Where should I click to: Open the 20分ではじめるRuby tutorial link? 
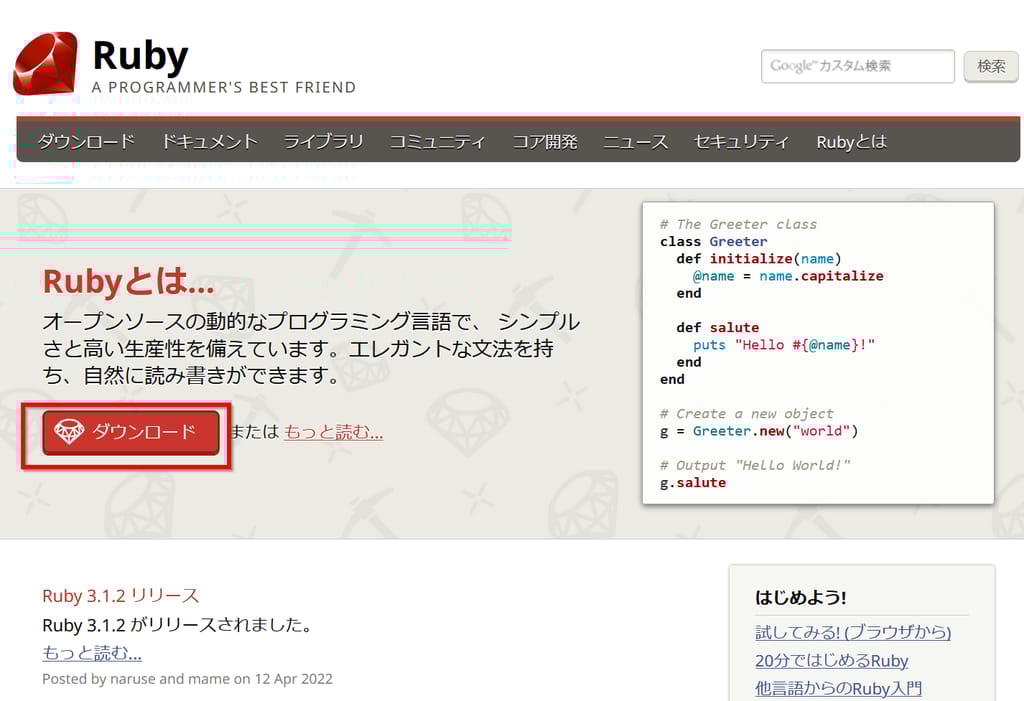point(833,661)
